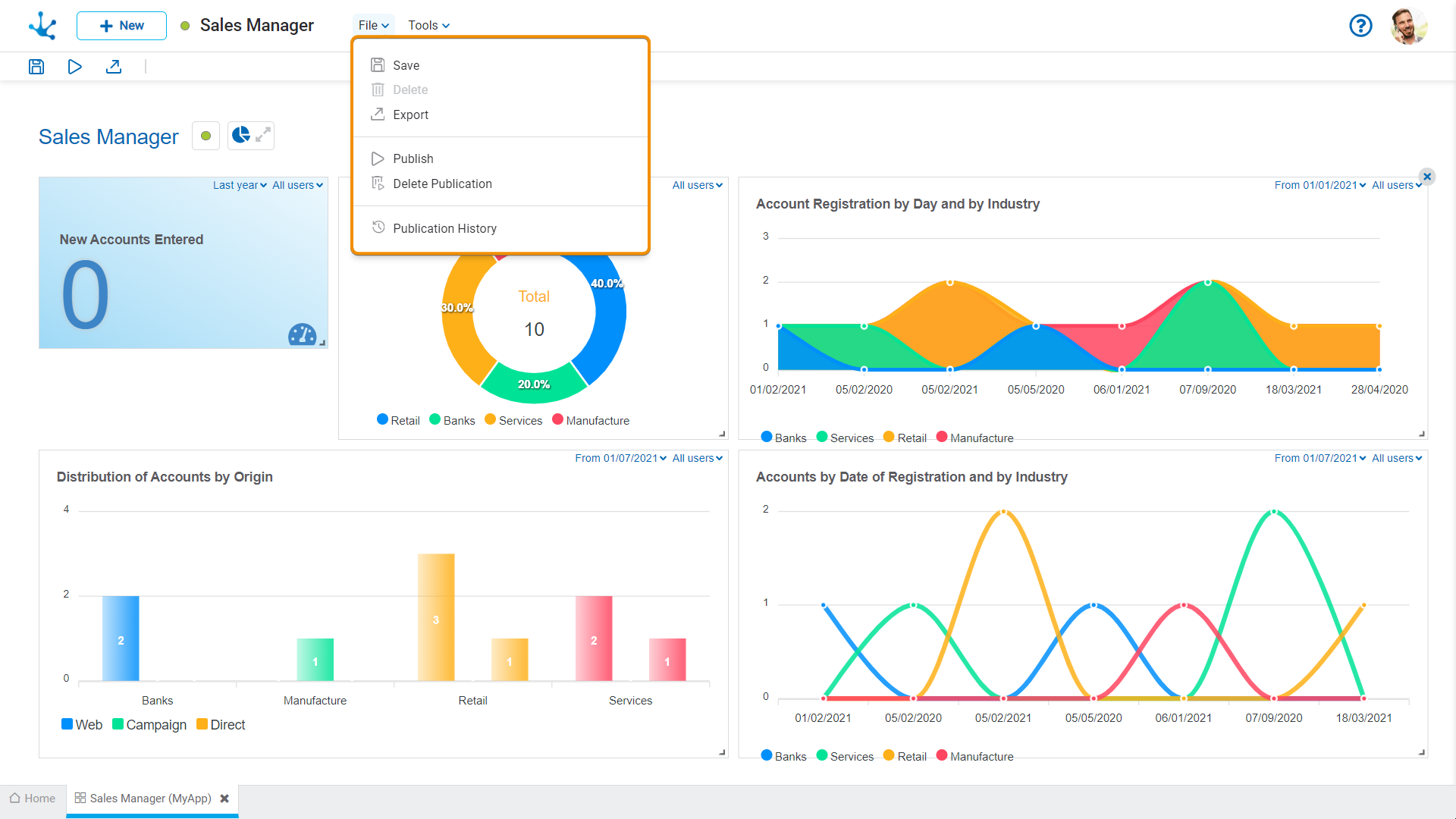Toggle Retail legend in donut chart
The width and height of the screenshot is (1456, 819).
click(x=398, y=420)
